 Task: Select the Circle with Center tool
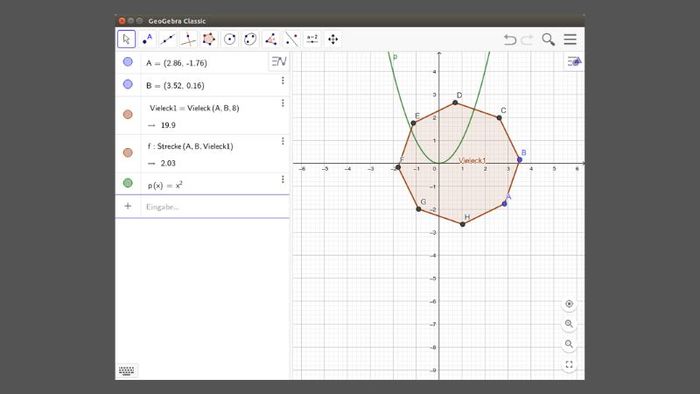click(x=229, y=39)
